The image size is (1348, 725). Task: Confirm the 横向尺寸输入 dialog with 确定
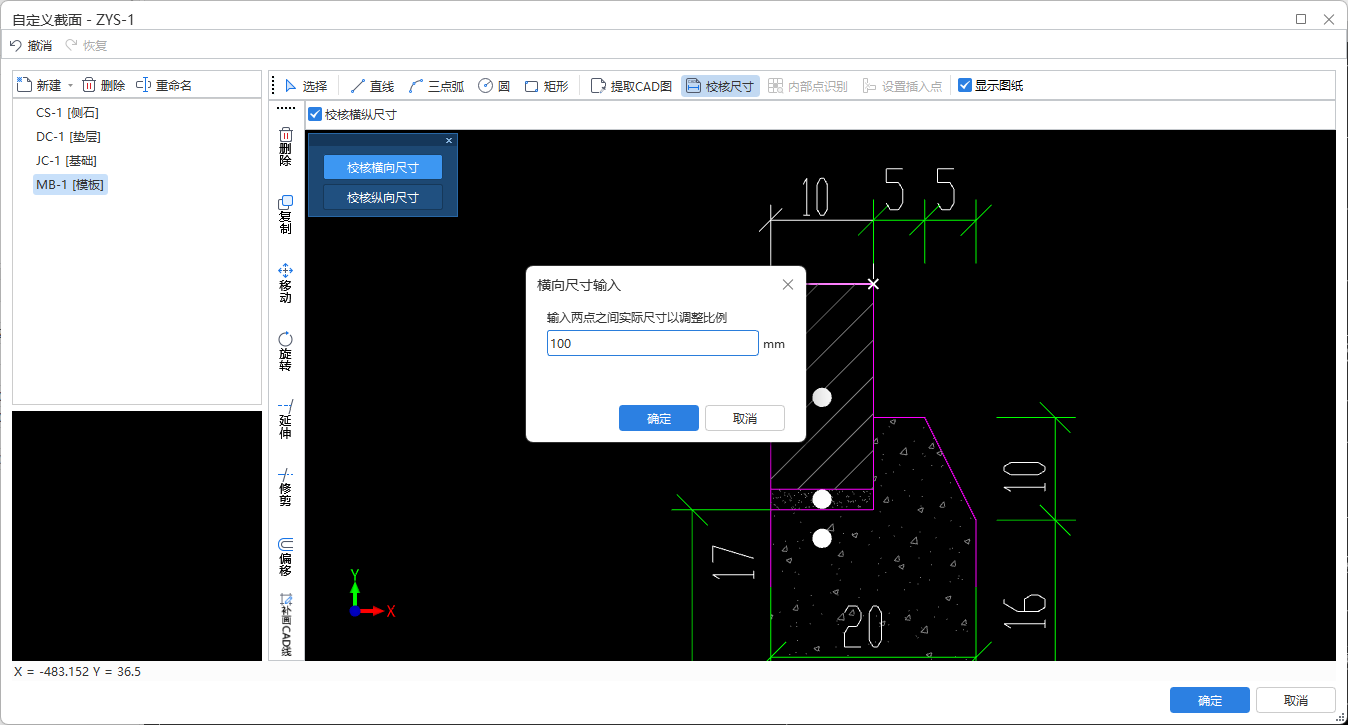click(659, 418)
